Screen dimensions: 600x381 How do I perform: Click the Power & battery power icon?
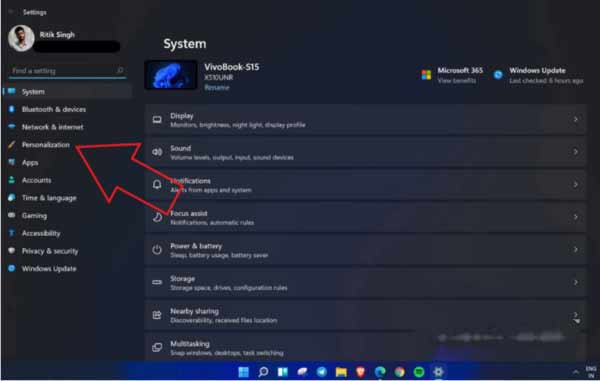pyautogui.click(x=157, y=250)
